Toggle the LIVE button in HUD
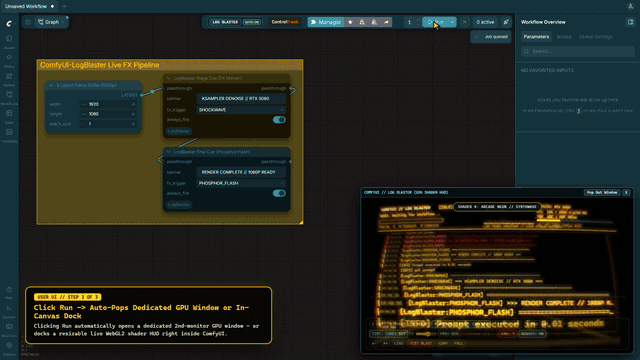 pyautogui.click(x=398, y=344)
